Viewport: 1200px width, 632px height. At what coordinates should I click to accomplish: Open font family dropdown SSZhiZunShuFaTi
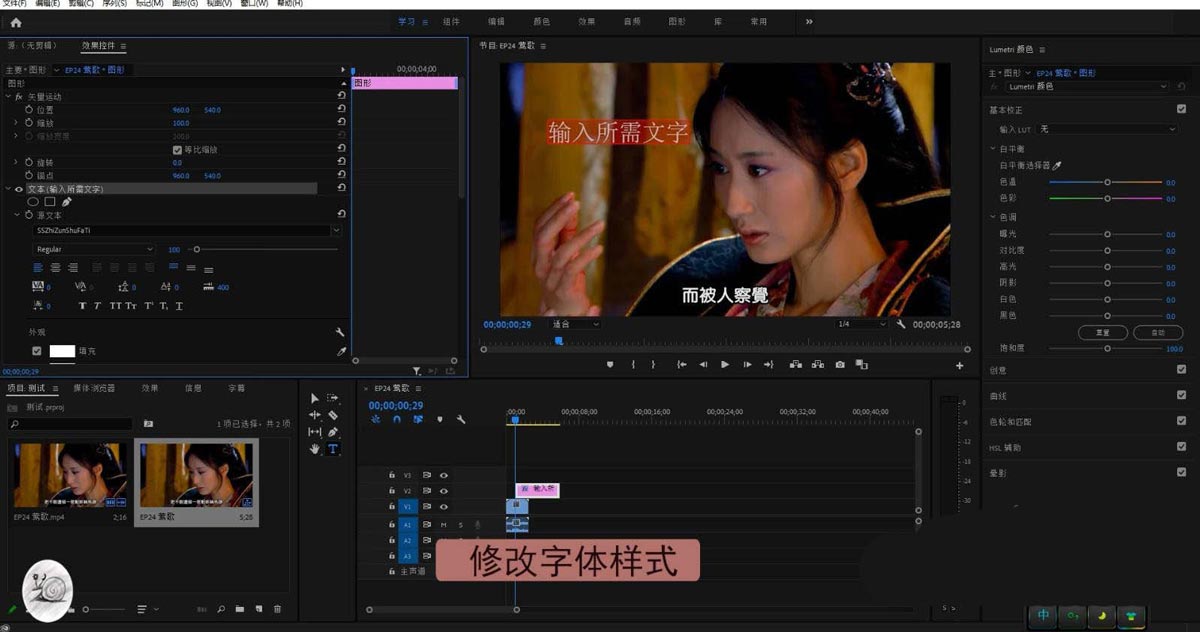[187, 230]
